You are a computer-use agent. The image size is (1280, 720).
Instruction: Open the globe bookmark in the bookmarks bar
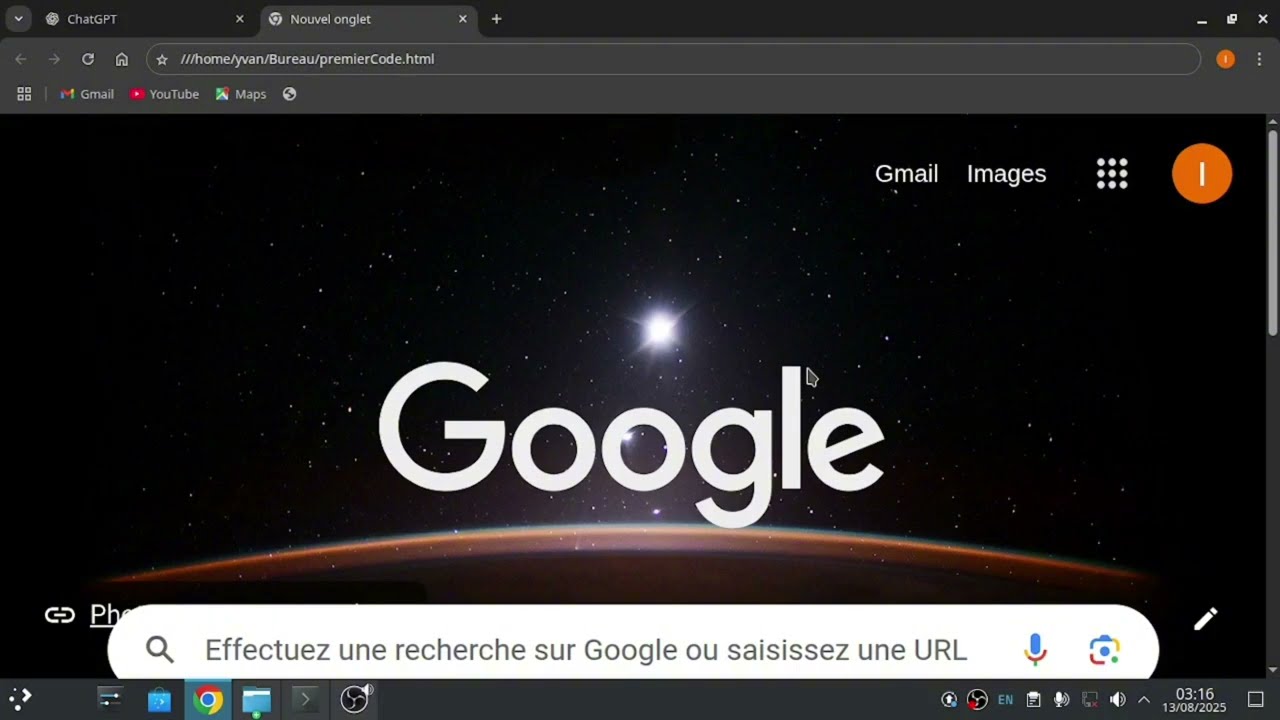point(289,94)
